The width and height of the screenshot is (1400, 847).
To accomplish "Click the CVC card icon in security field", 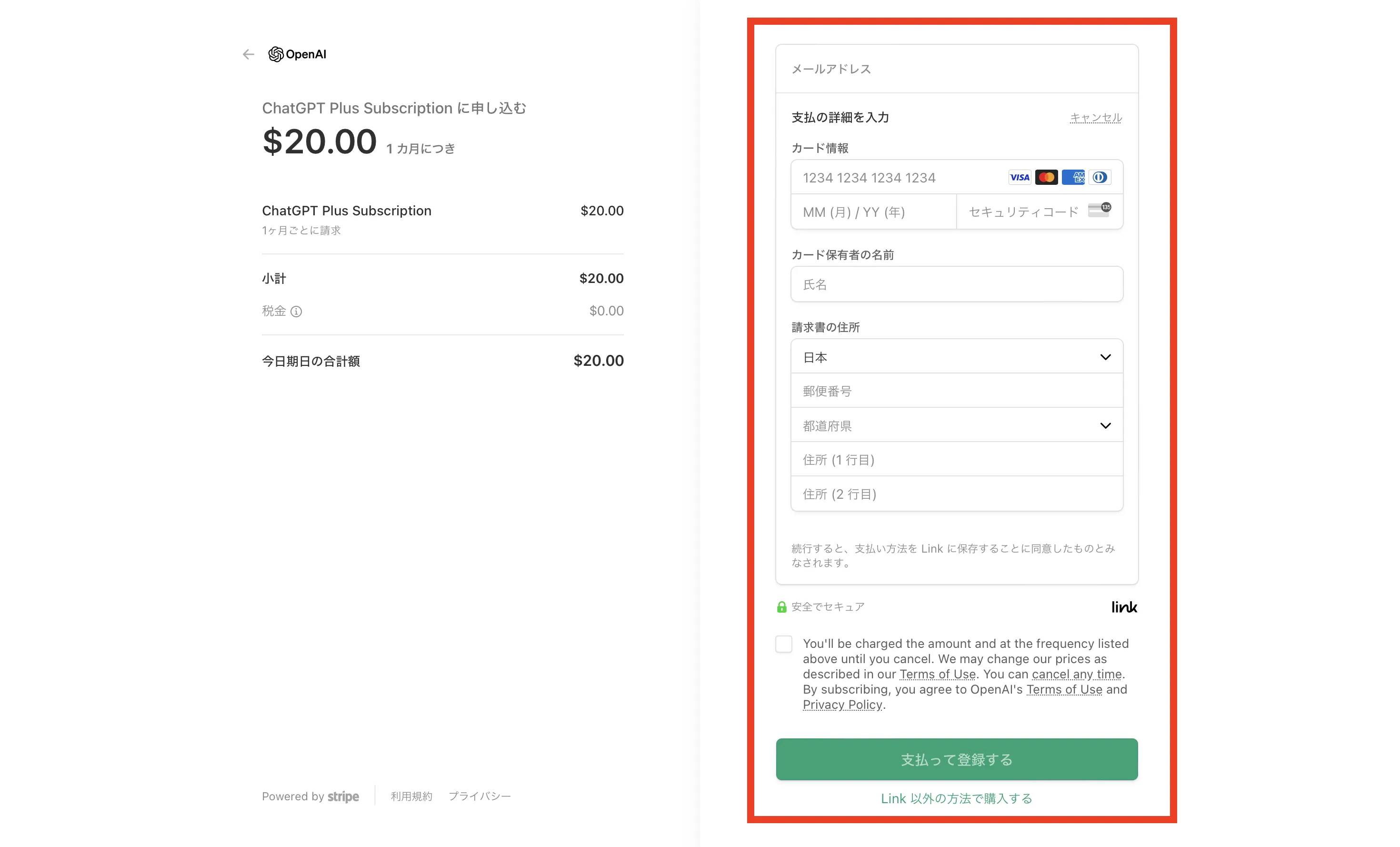I will pyautogui.click(x=1100, y=210).
